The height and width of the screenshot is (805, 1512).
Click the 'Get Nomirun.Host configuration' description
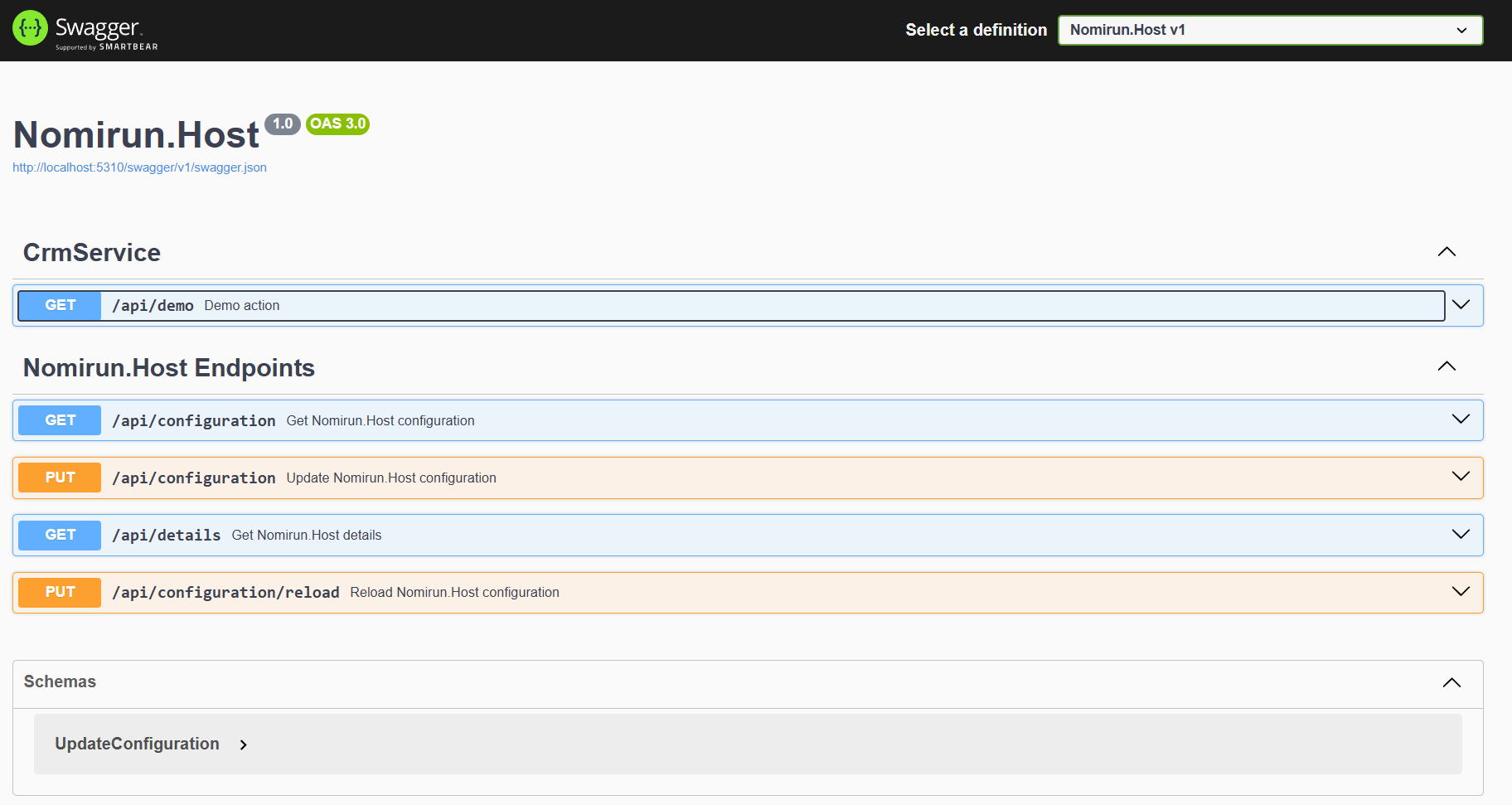pos(380,421)
